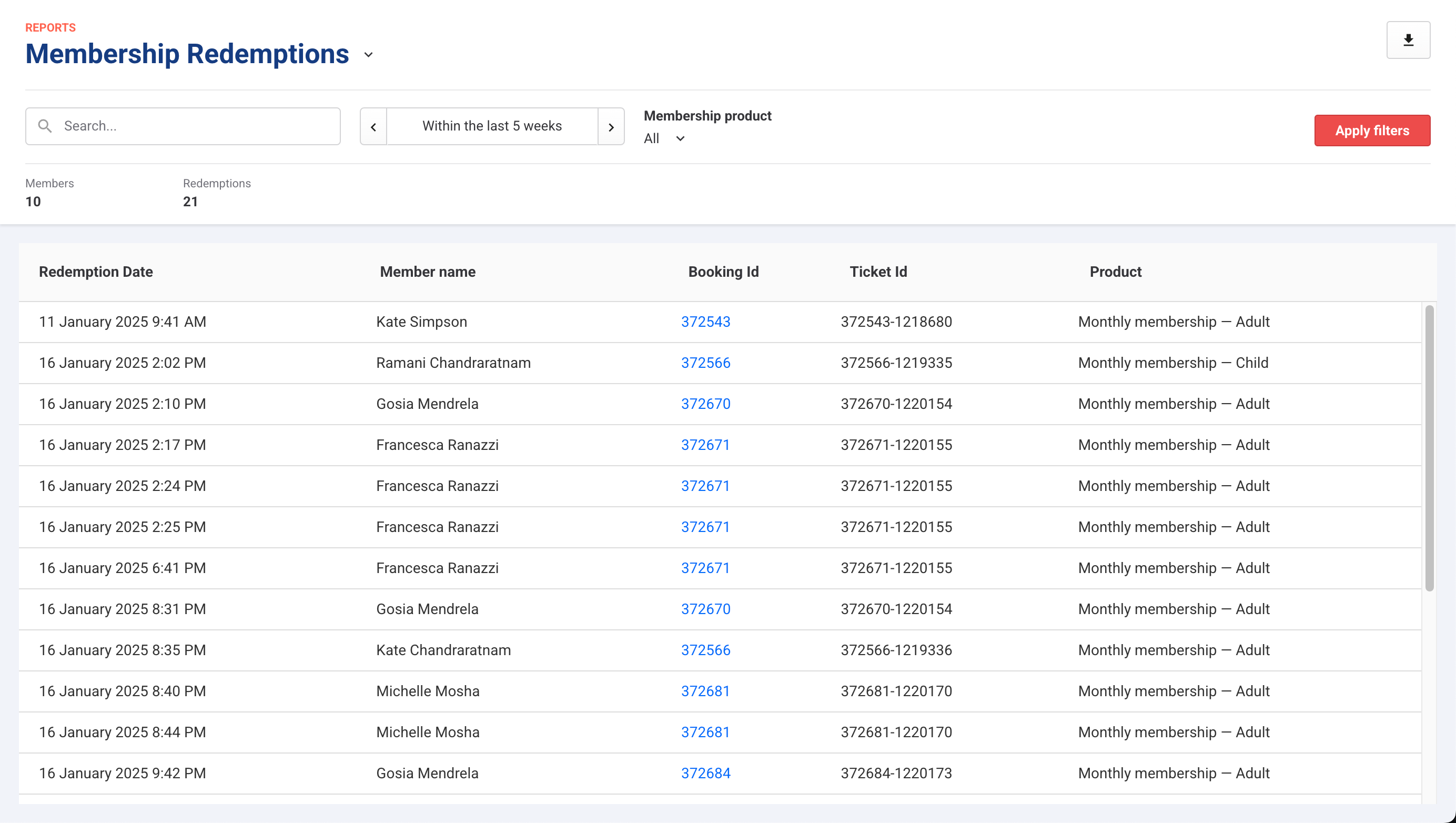Click the Product column header
The height and width of the screenshot is (823, 1456).
point(1115,272)
